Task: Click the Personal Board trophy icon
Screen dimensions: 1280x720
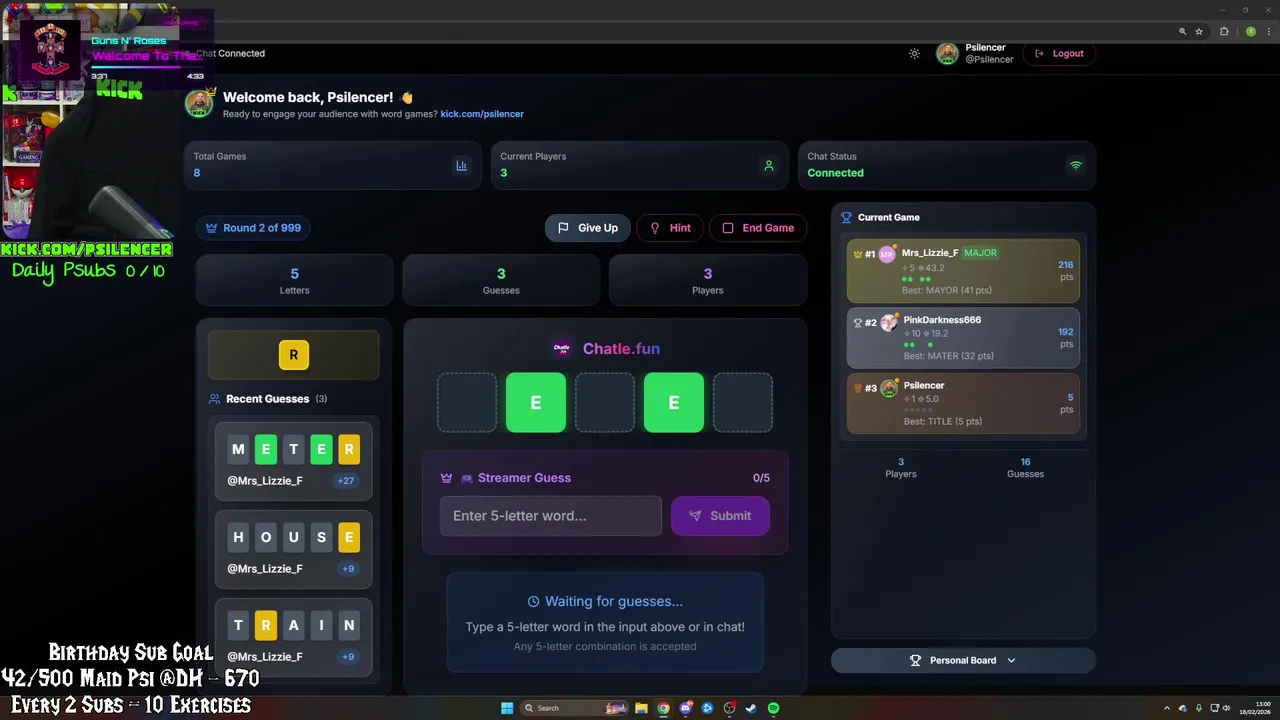Action: click(915, 660)
